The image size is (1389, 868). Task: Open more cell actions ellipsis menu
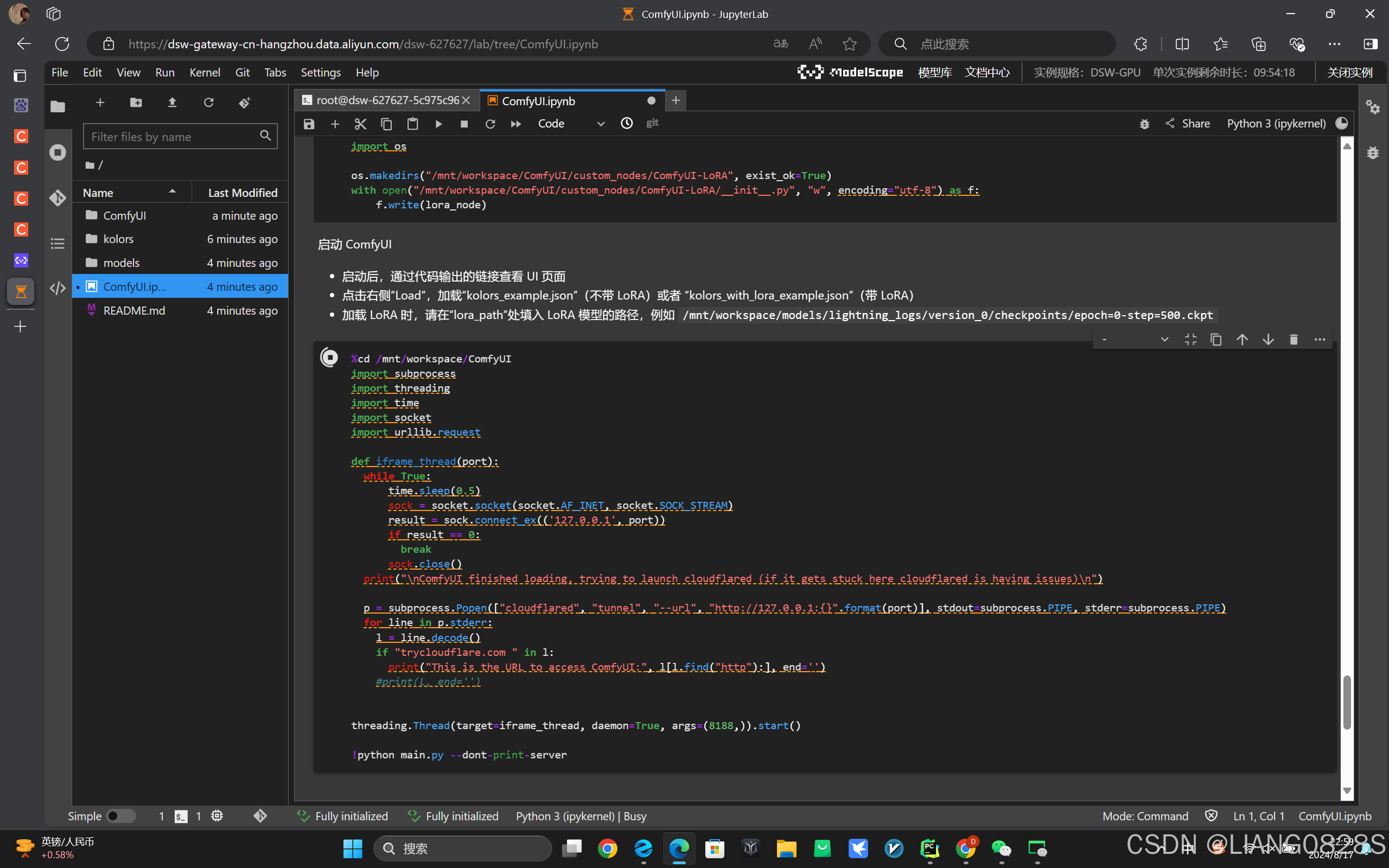[1320, 339]
